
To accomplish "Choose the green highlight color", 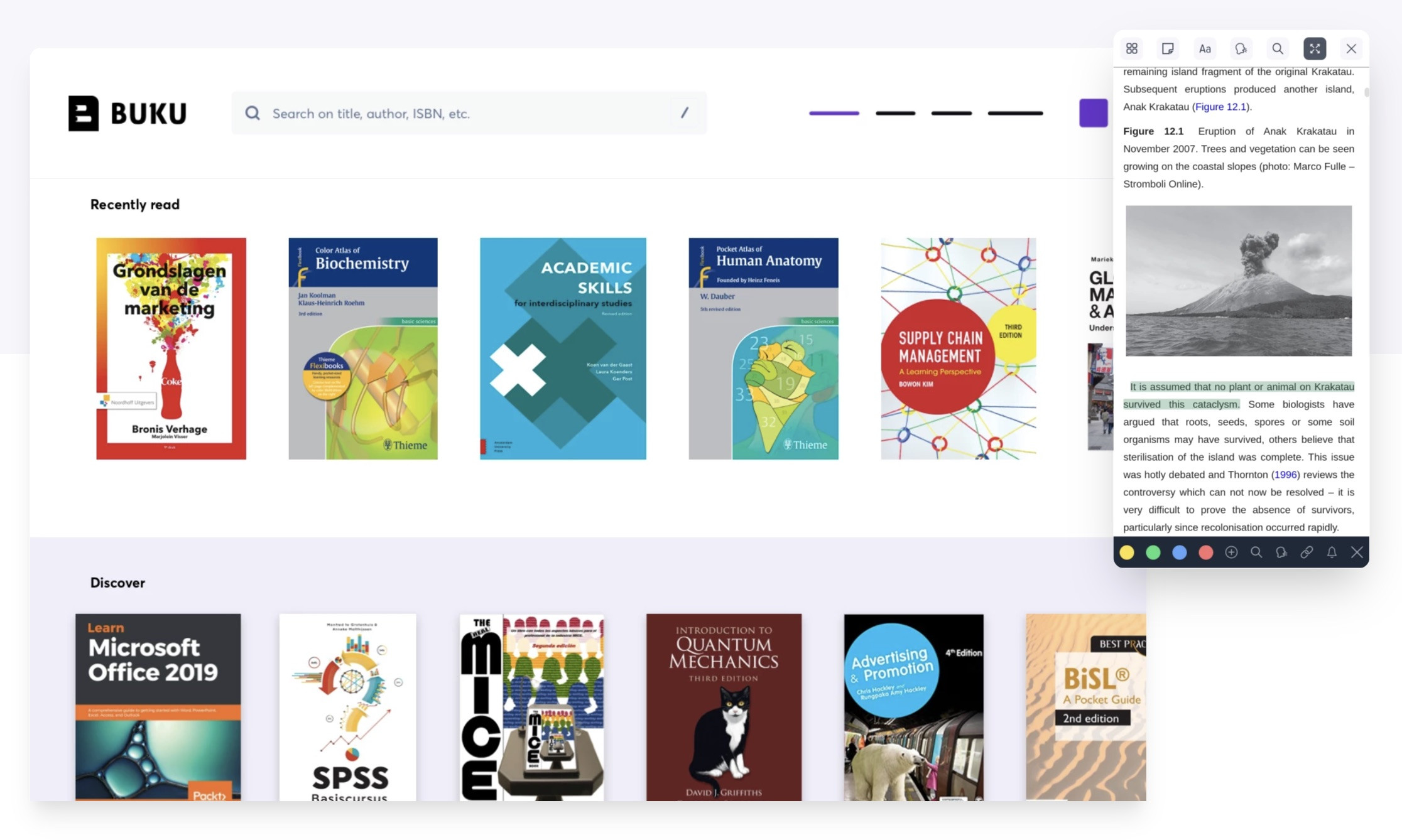I will tap(1153, 552).
